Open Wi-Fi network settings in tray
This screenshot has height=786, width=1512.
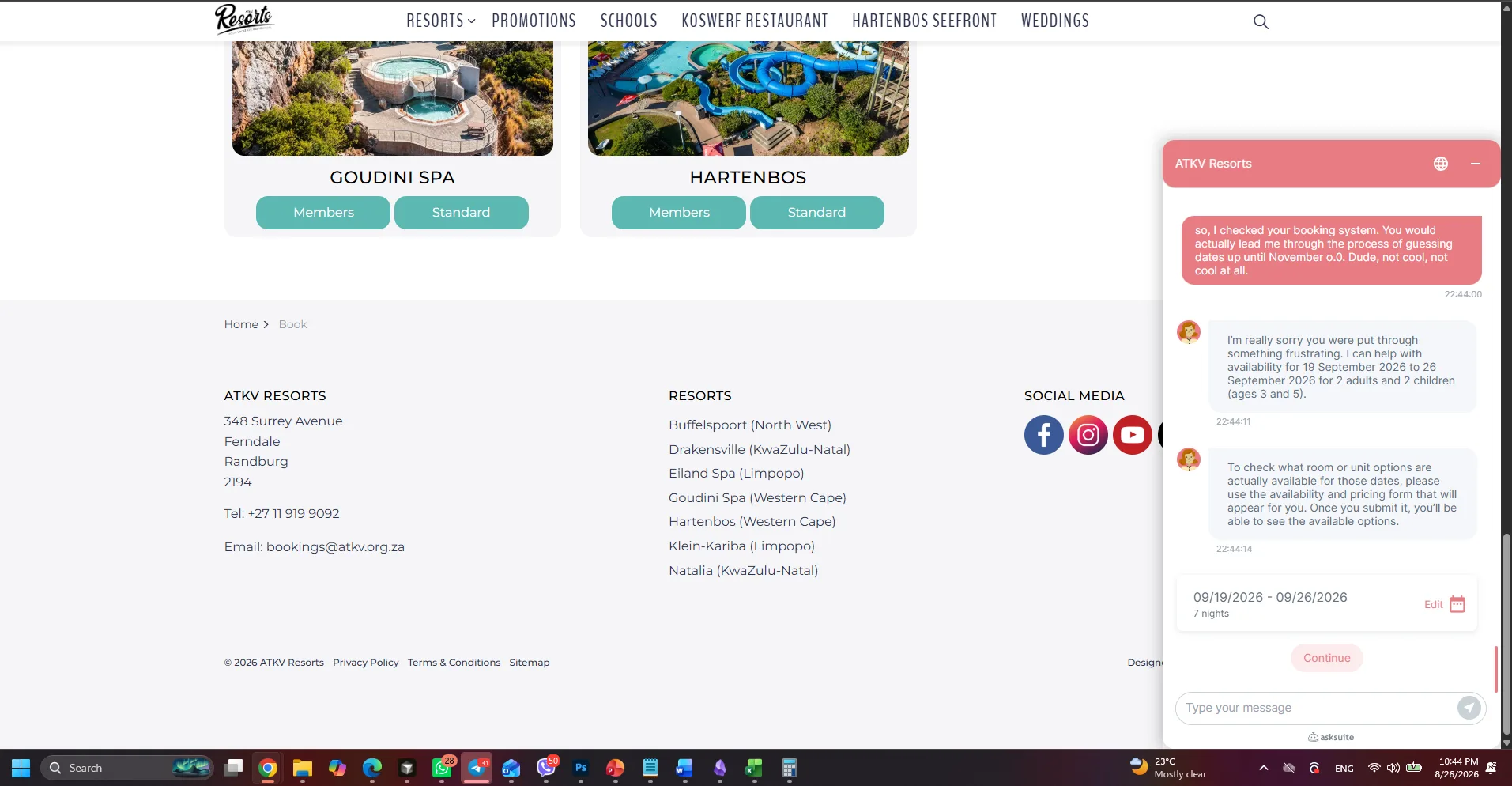pos(1374,768)
